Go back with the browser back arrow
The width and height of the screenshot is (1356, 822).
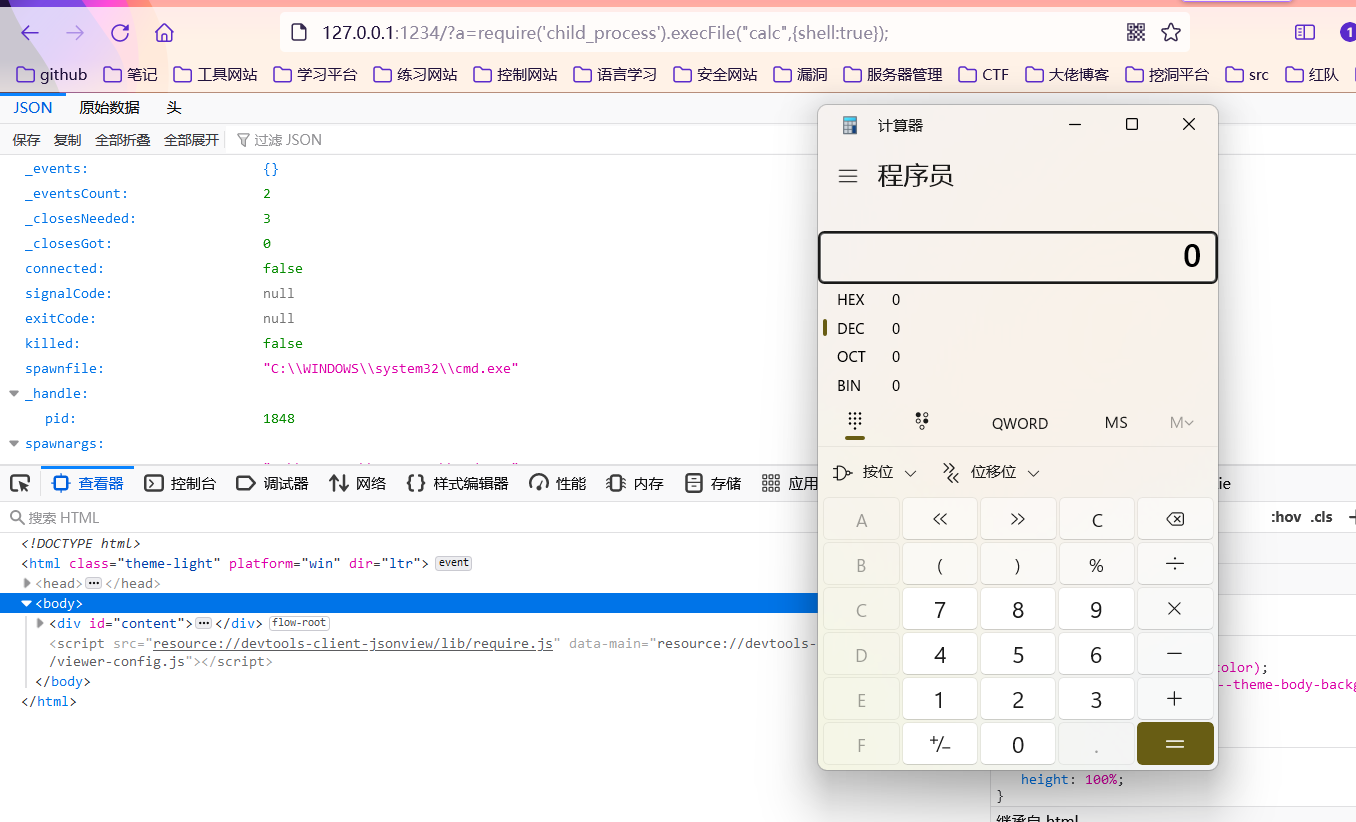(30, 33)
